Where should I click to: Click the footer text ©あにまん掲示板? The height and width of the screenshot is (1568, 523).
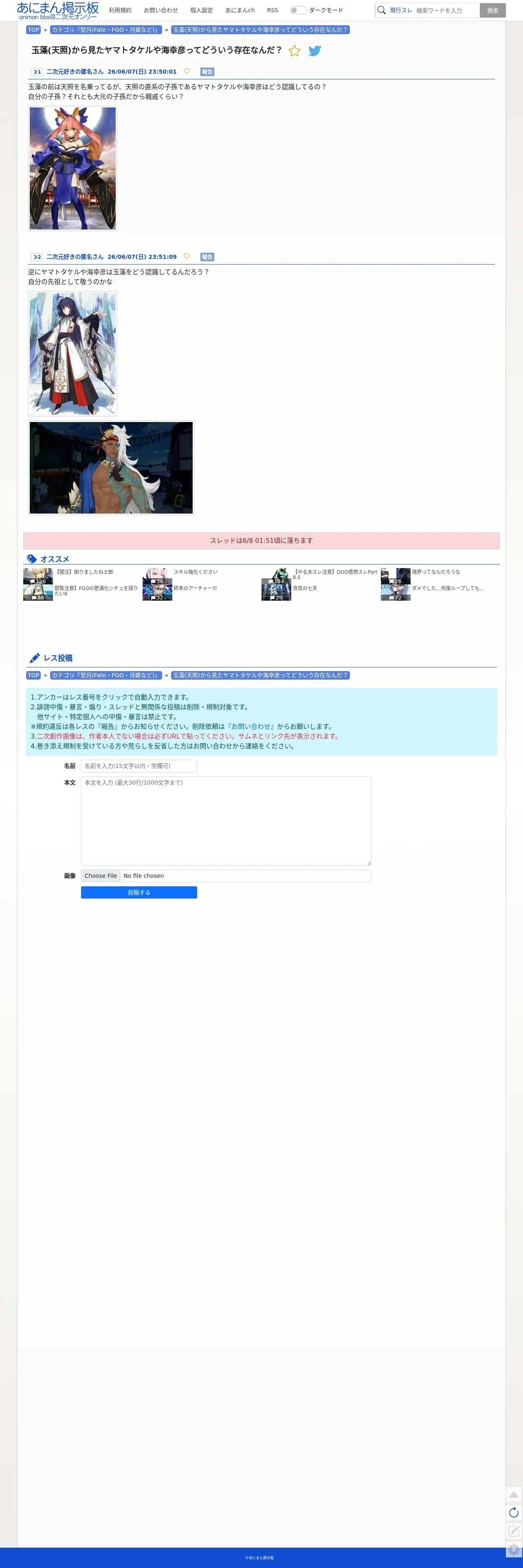(260, 1558)
